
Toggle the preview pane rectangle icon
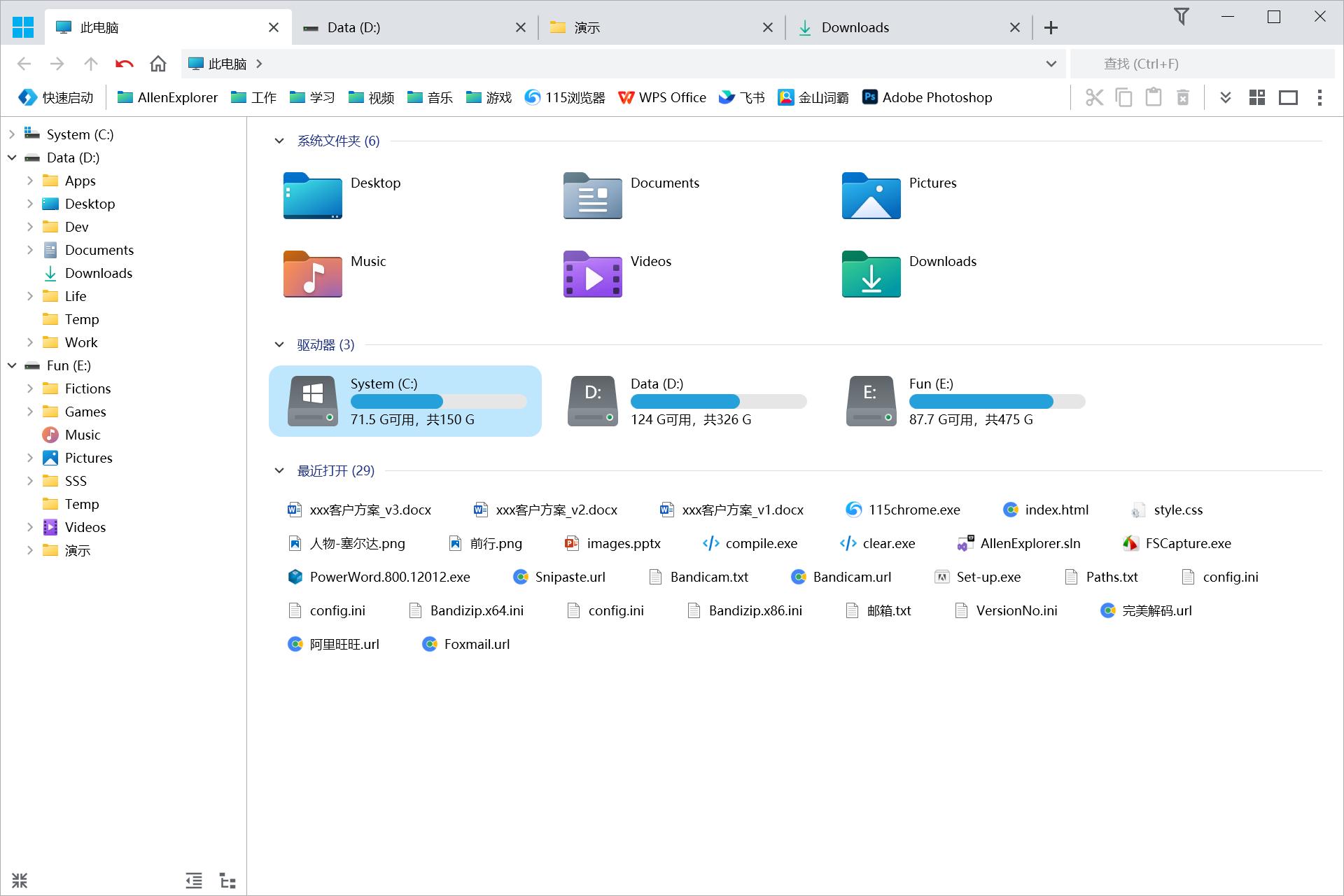click(x=1288, y=97)
